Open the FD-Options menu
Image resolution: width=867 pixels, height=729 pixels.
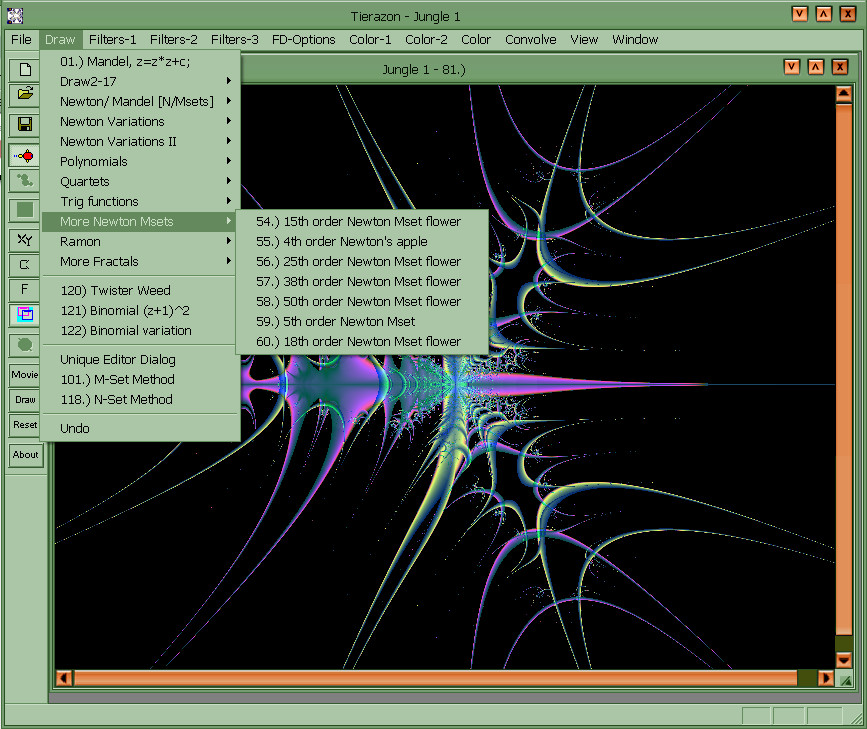304,40
